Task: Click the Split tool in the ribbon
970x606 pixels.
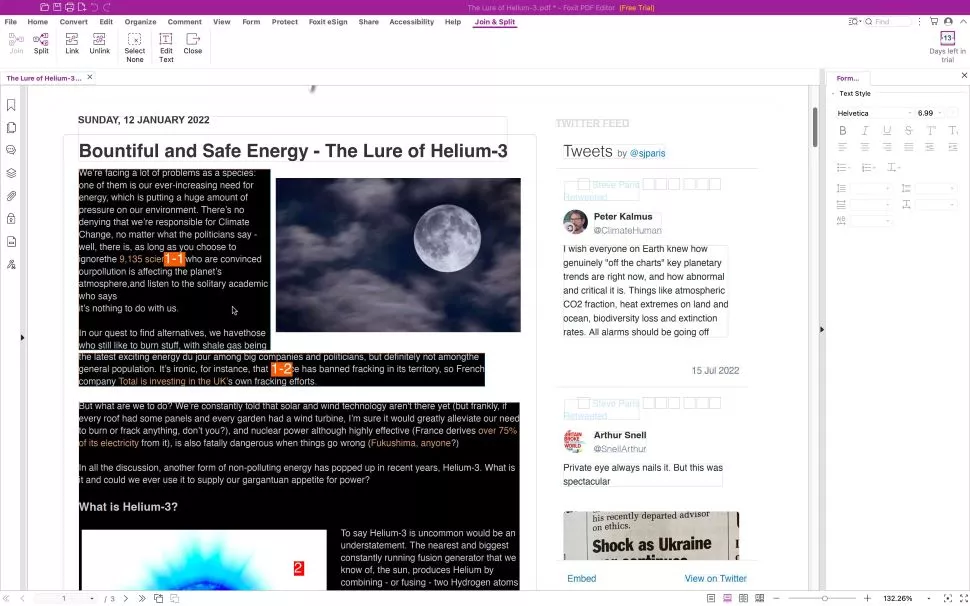Action: (41, 44)
